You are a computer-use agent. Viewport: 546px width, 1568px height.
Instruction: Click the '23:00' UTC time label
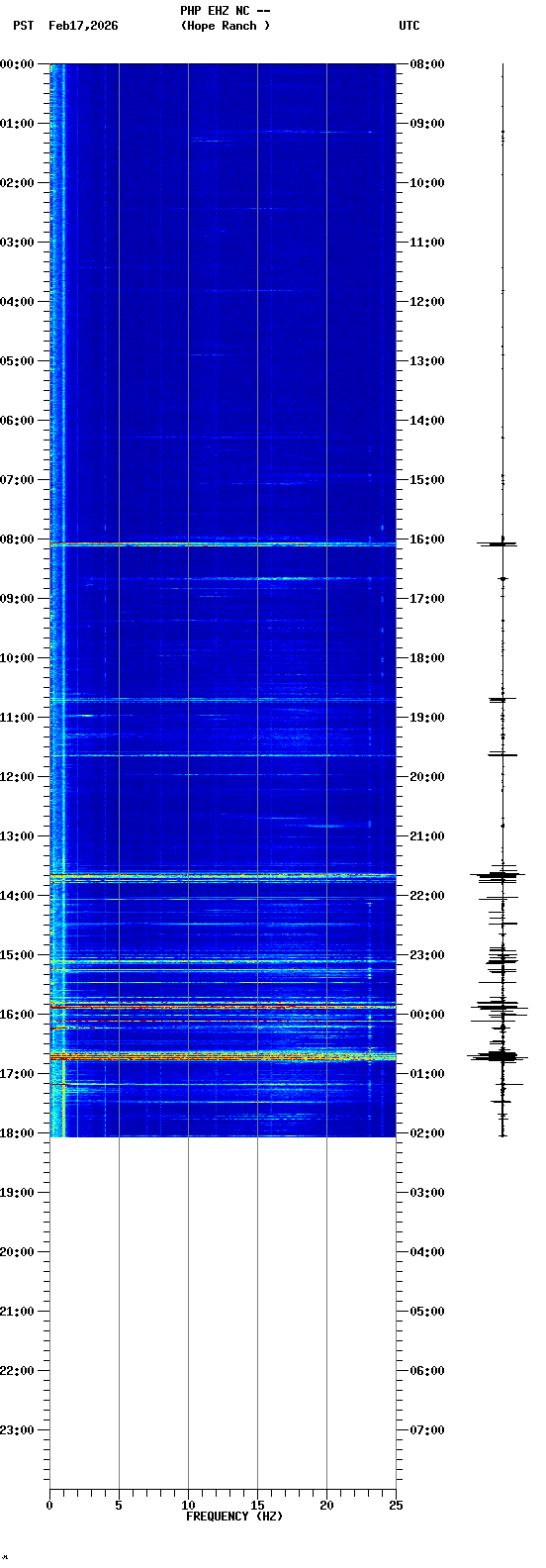[427, 955]
